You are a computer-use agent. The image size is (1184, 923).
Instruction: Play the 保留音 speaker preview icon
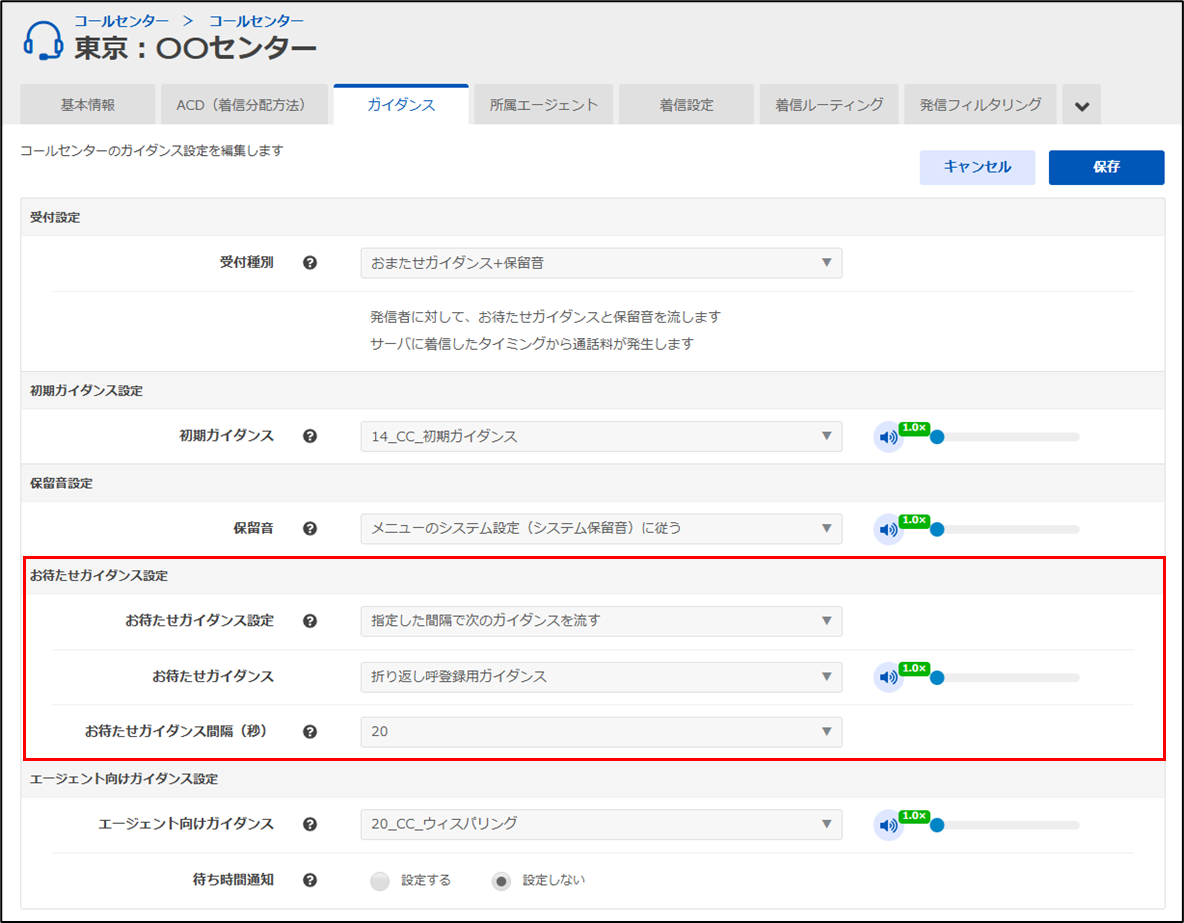887,529
